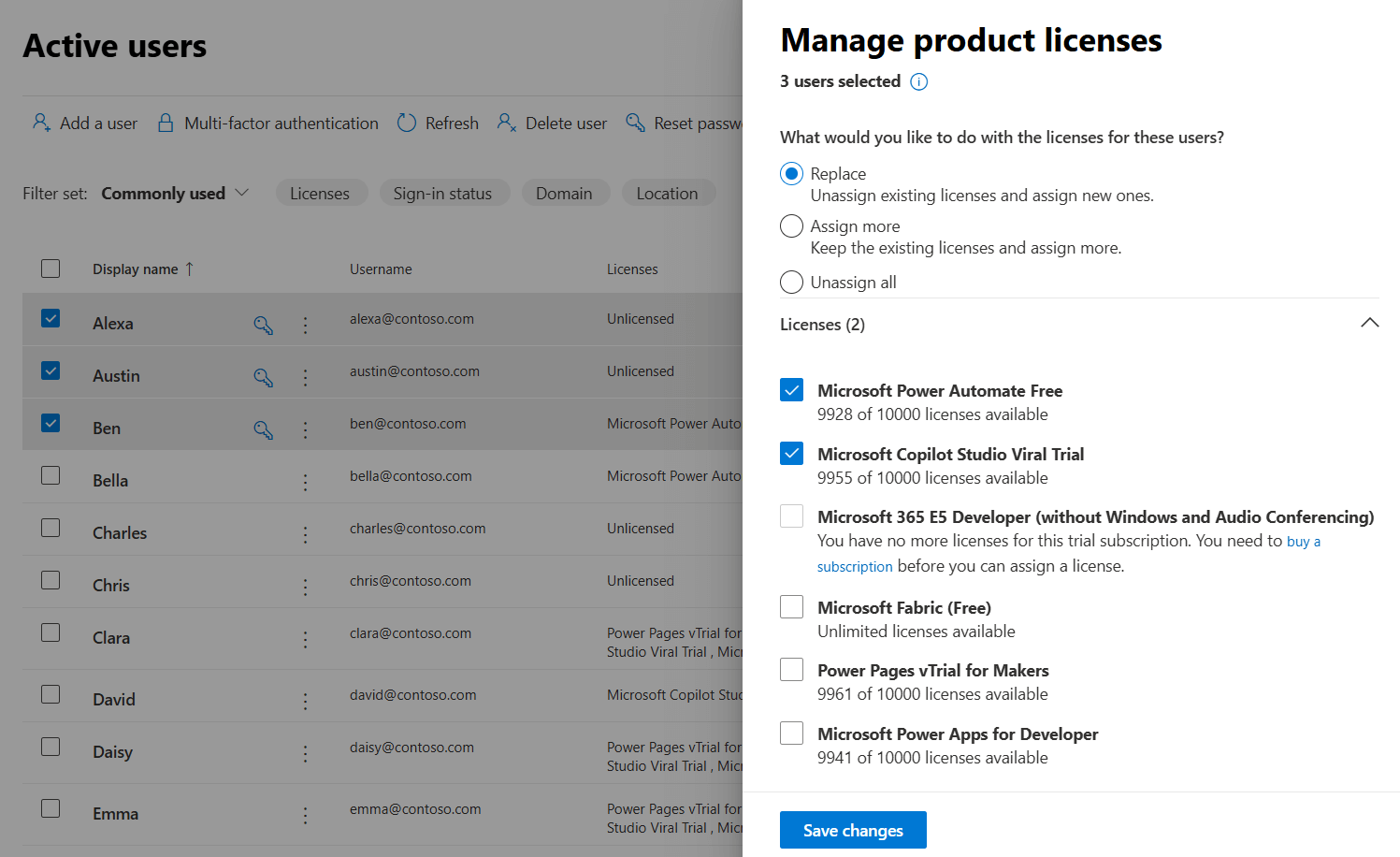Click the Add a user icon

click(40, 122)
